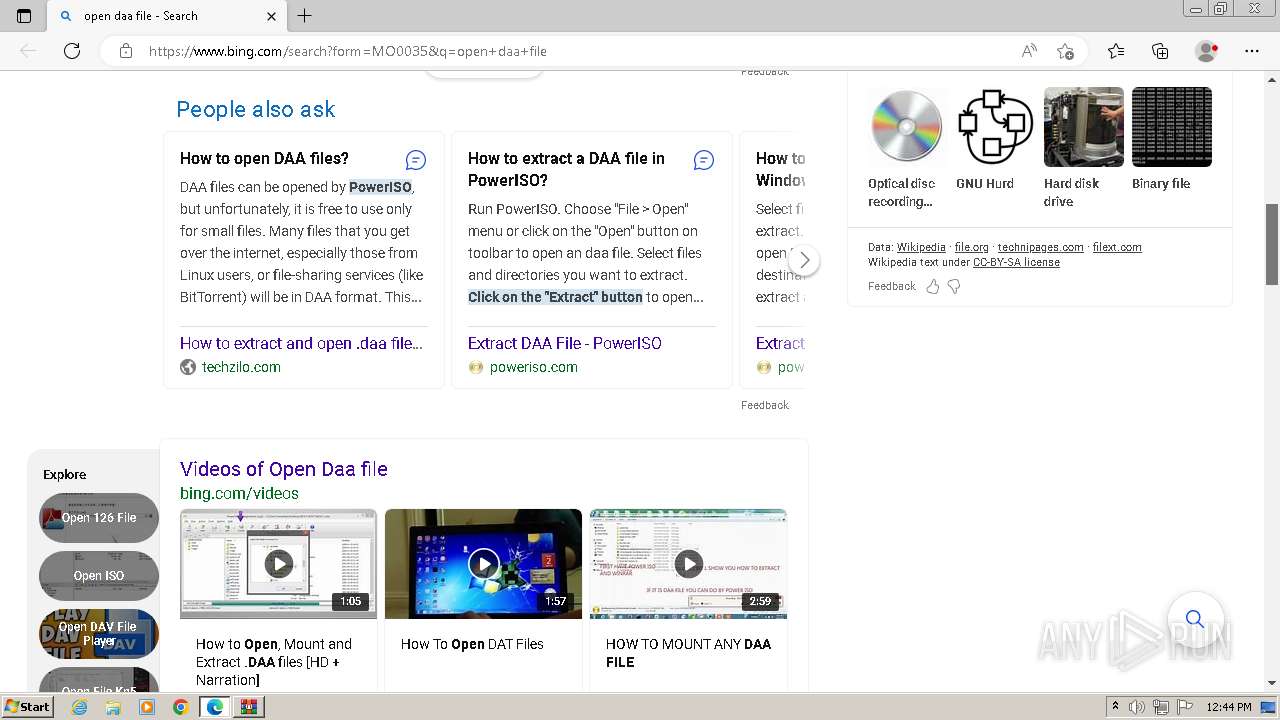This screenshot has width=1280, height=720.
Task: Open Settings and more menu
Action: pyautogui.click(x=1252, y=51)
